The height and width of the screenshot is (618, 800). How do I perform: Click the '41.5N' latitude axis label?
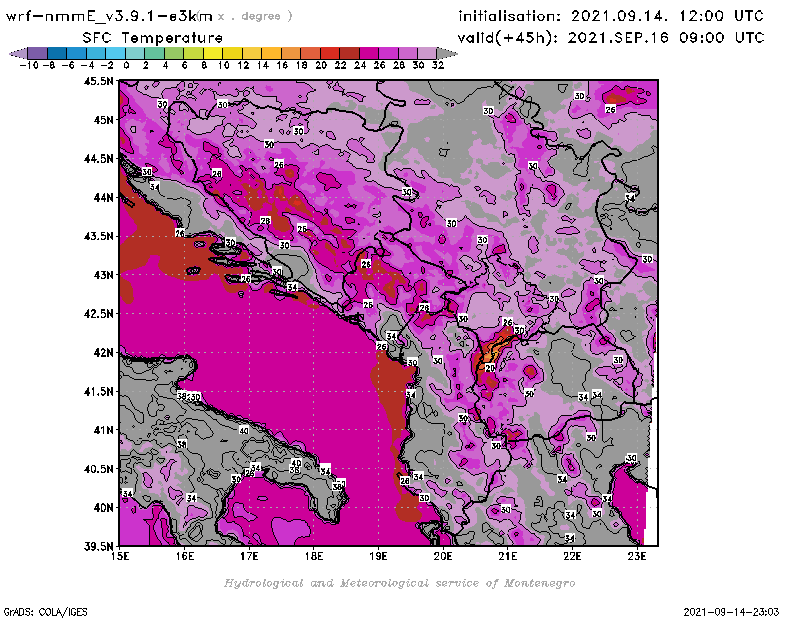[98, 391]
